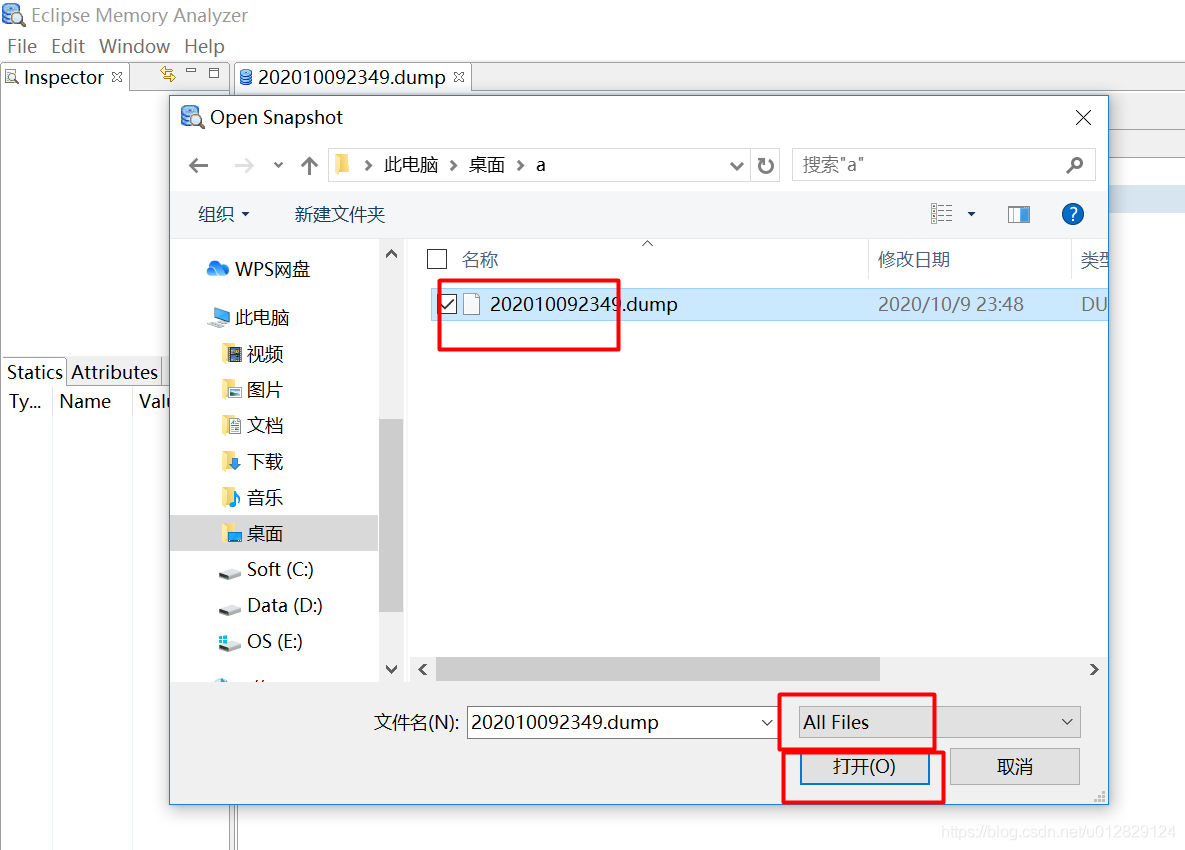Open the 音乐 folder
The width and height of the screenshot is (1185, 850).
tap(253, 498)
